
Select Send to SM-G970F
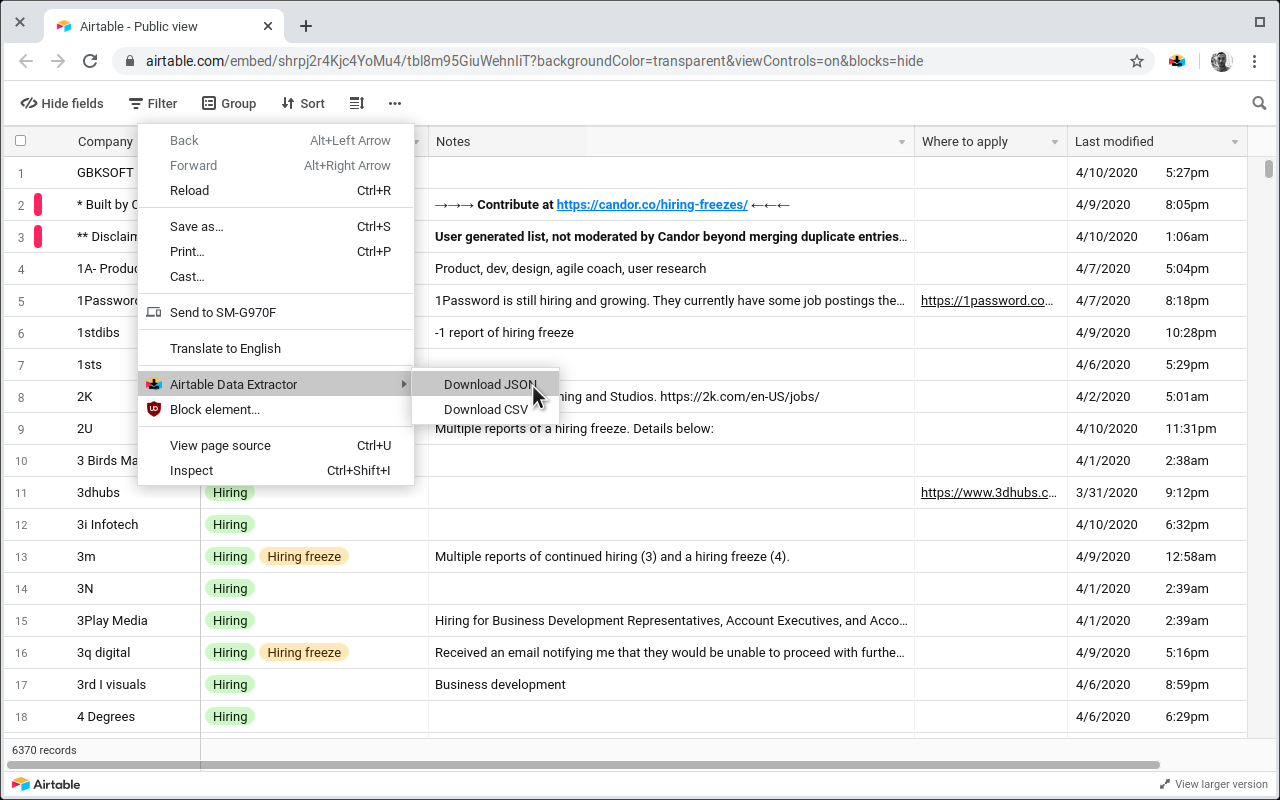click(x=276, y=312)
